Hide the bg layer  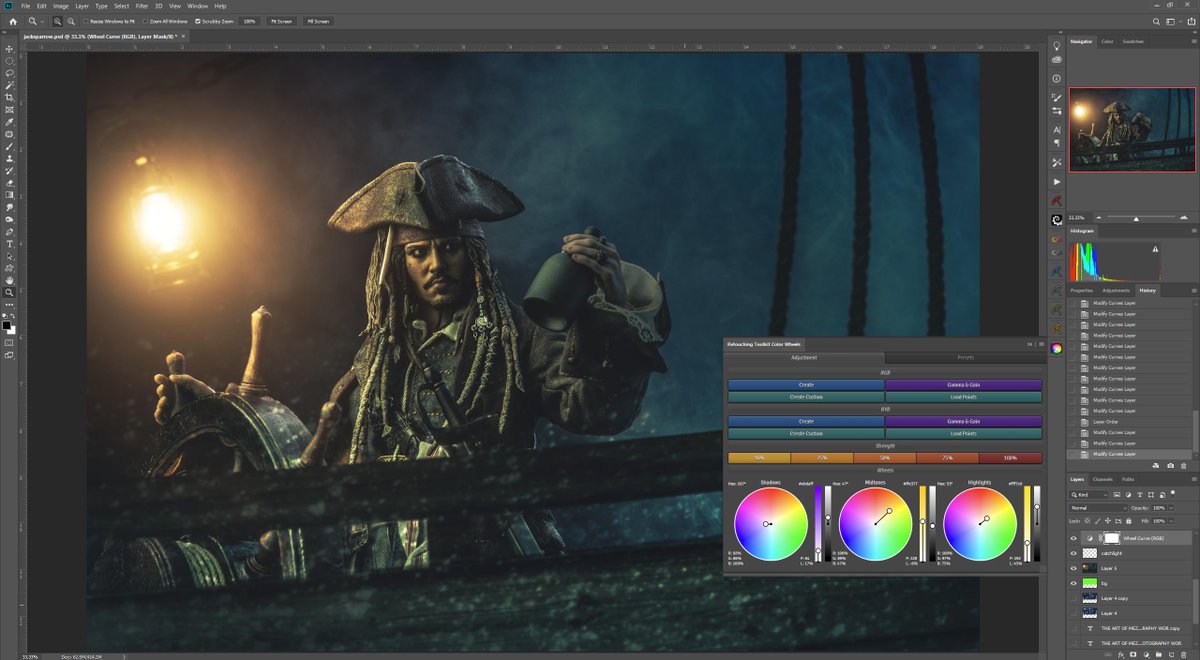[1074, 583]
